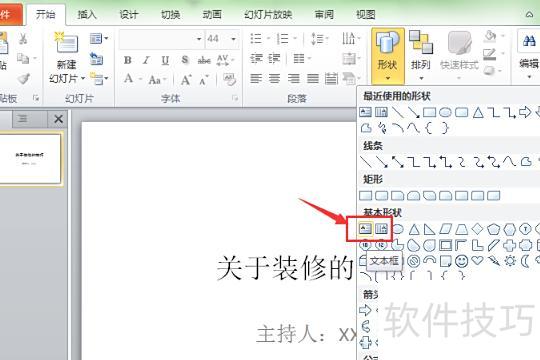This screenshot has height=360, width=540.
Task: Open the font color A dropdown
Action: point(133,79)
